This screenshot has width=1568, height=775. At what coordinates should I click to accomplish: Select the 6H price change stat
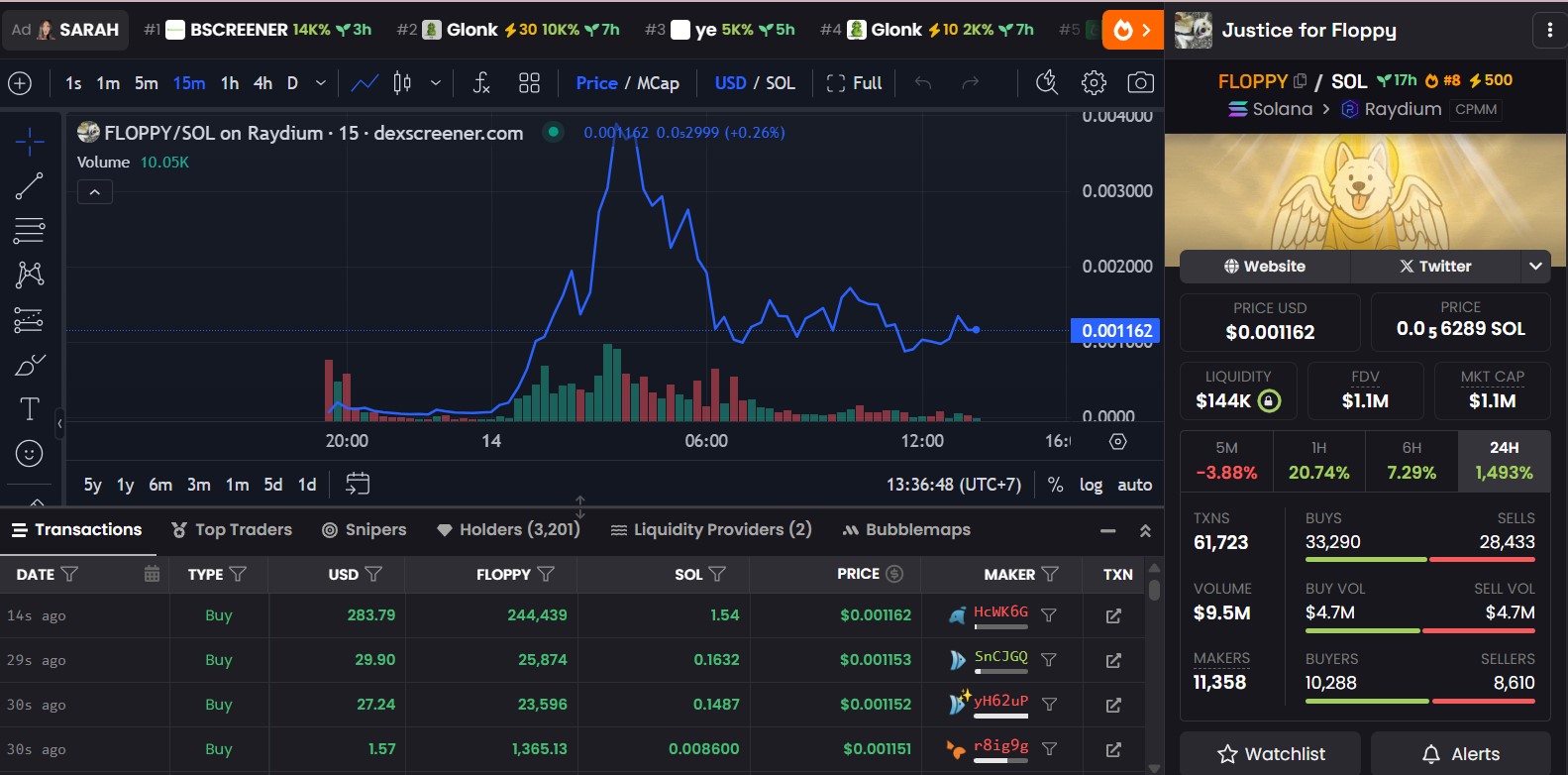1411,461
